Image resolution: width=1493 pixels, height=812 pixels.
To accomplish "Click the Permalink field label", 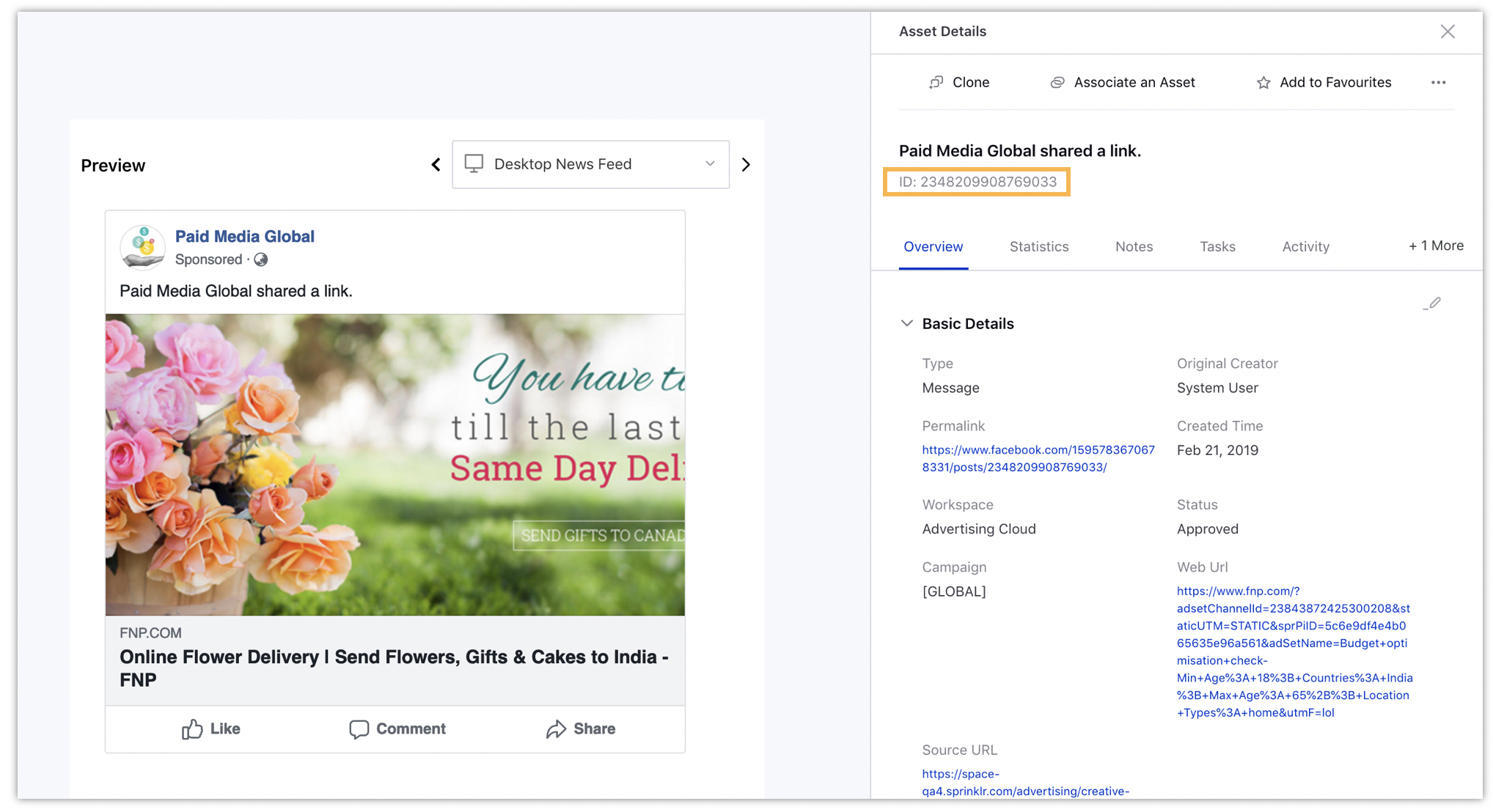I will click(953, 426).
